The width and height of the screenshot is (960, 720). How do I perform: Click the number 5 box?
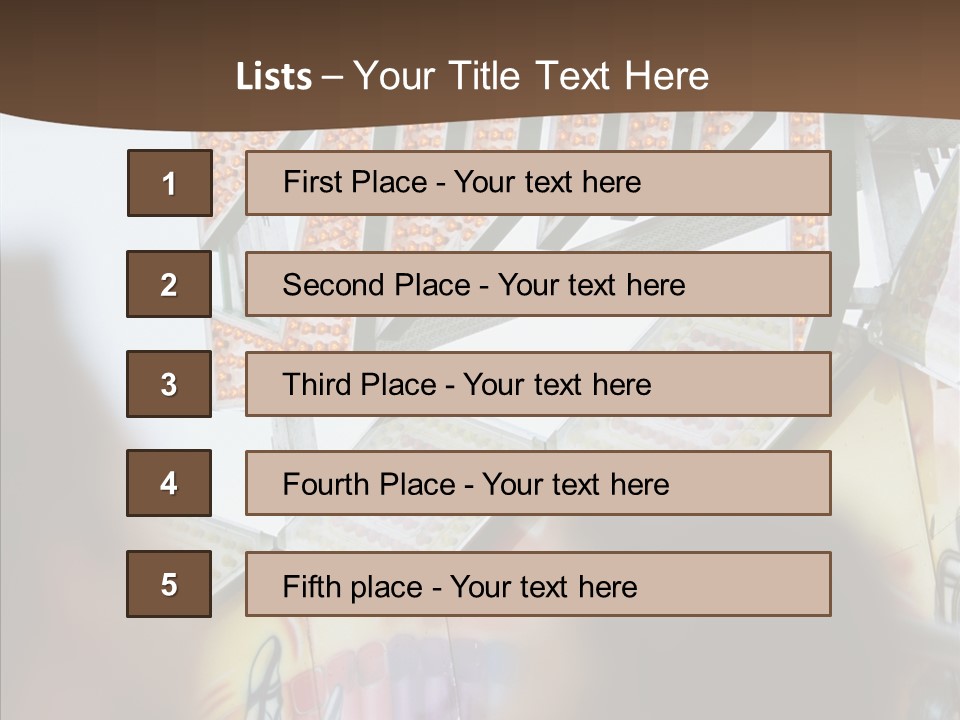point(169,584)
